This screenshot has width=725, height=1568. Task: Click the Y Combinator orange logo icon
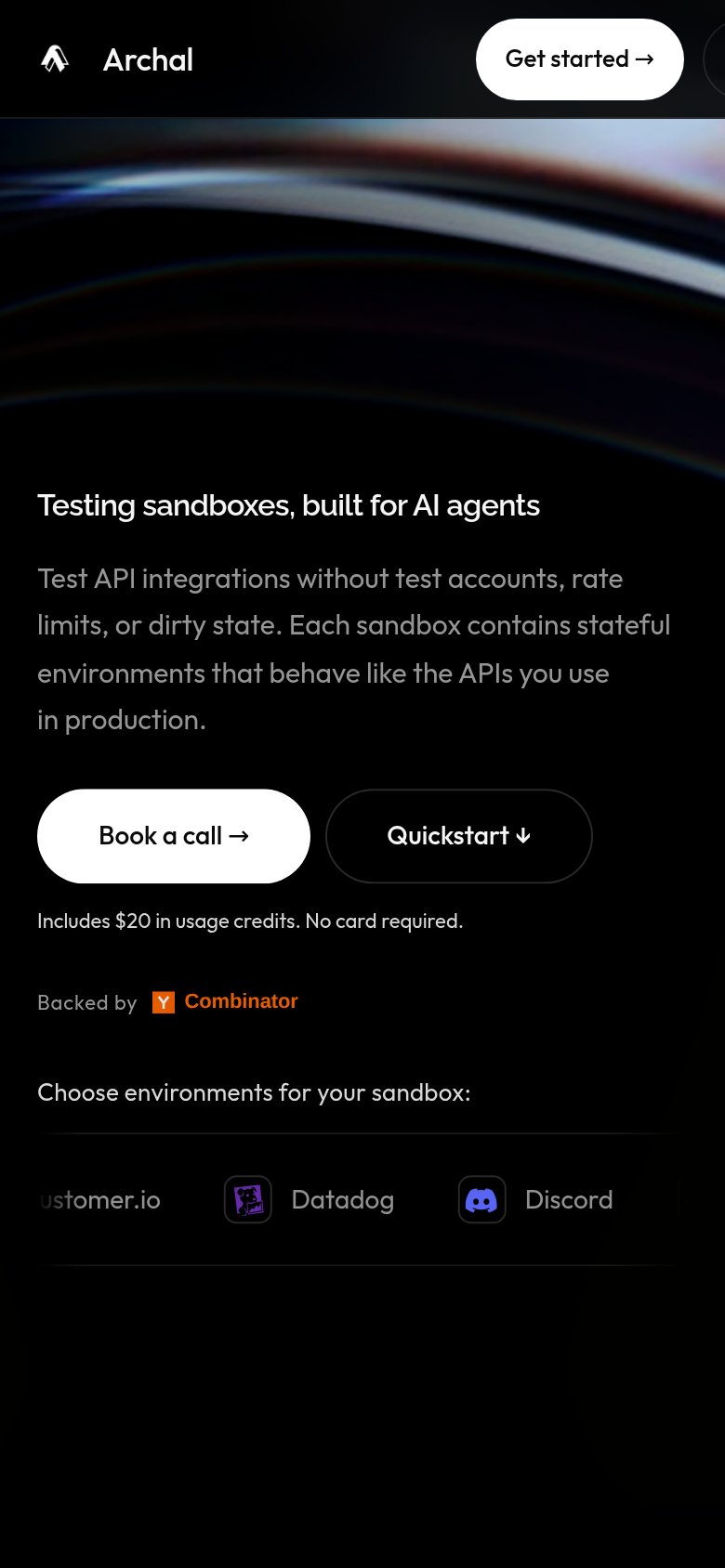tap(164, 1002)
